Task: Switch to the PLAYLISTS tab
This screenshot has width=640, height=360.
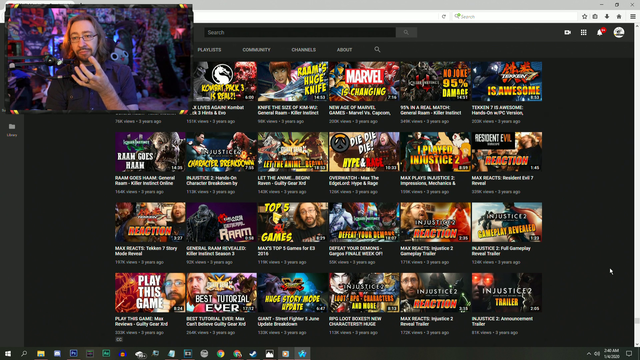Action: [x=209, y=50]
